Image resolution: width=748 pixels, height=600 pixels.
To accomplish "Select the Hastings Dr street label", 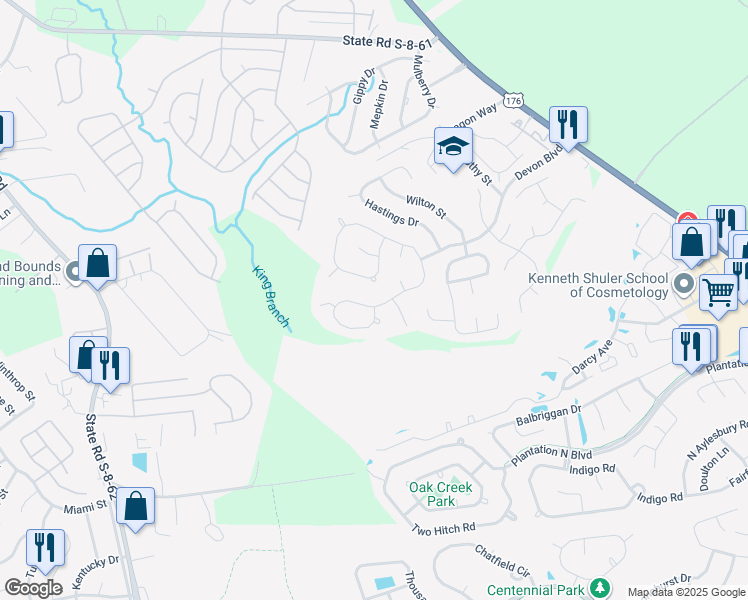I will pyautogui.click(x=392, y=213).
